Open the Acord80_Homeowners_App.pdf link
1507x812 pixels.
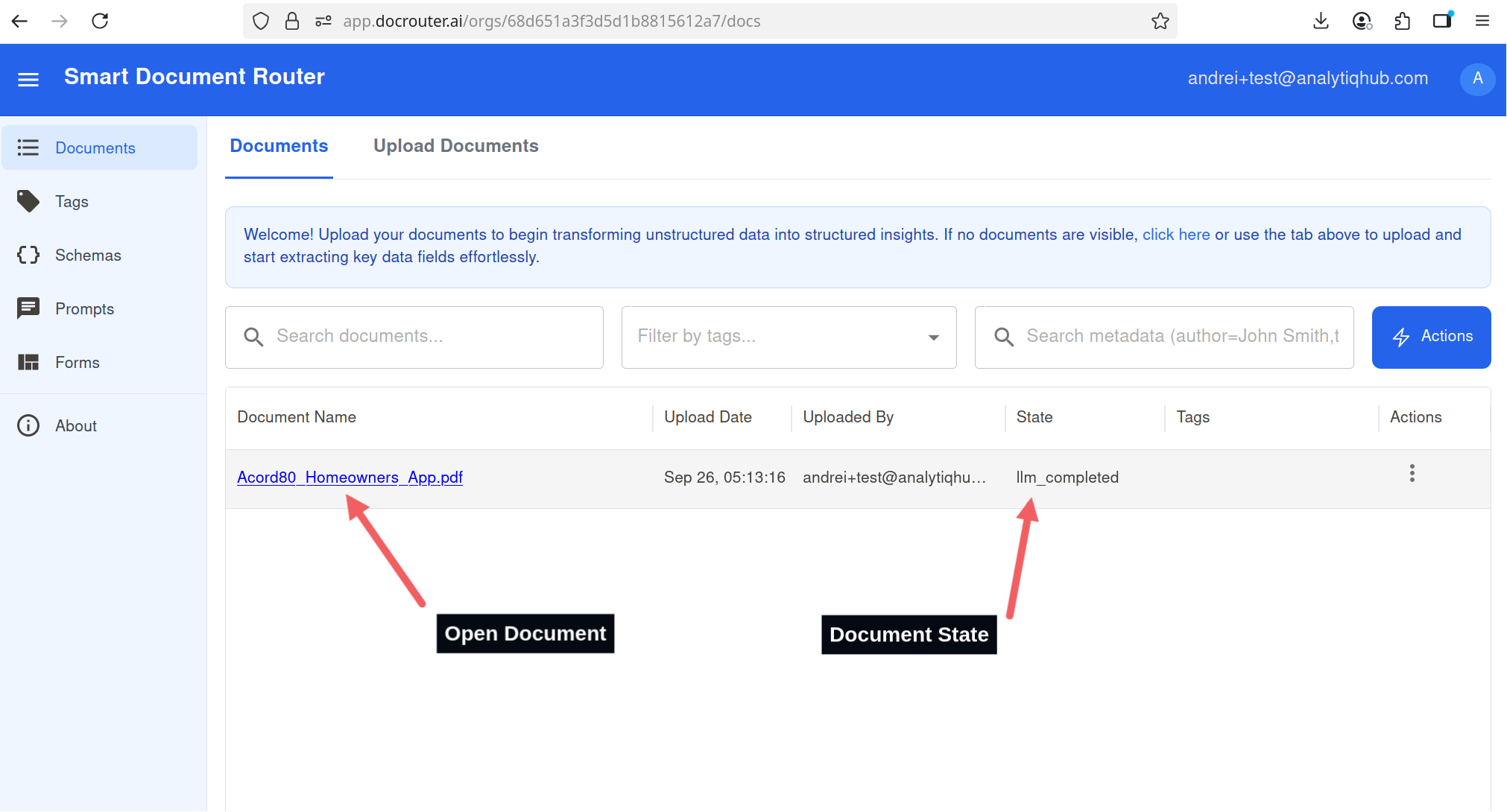(350, 477)
